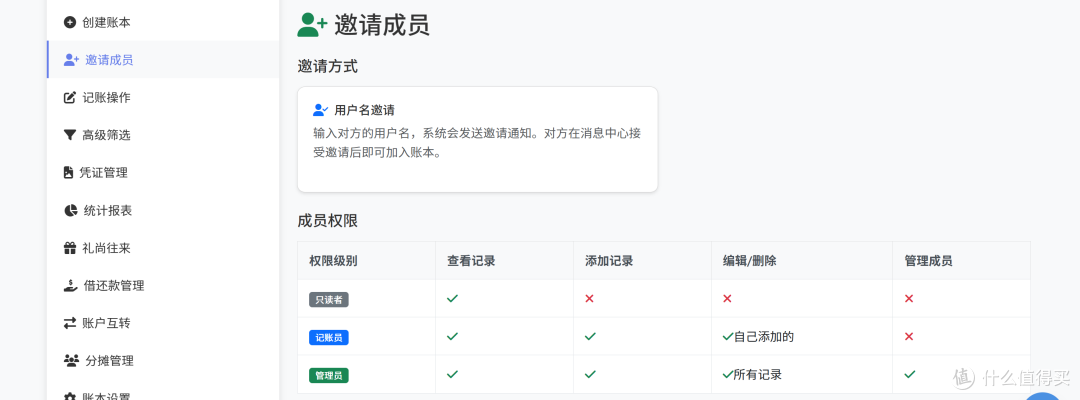
Task: Click red cross under 管理成员 for 只读者
Action: (x=909, y=299)
